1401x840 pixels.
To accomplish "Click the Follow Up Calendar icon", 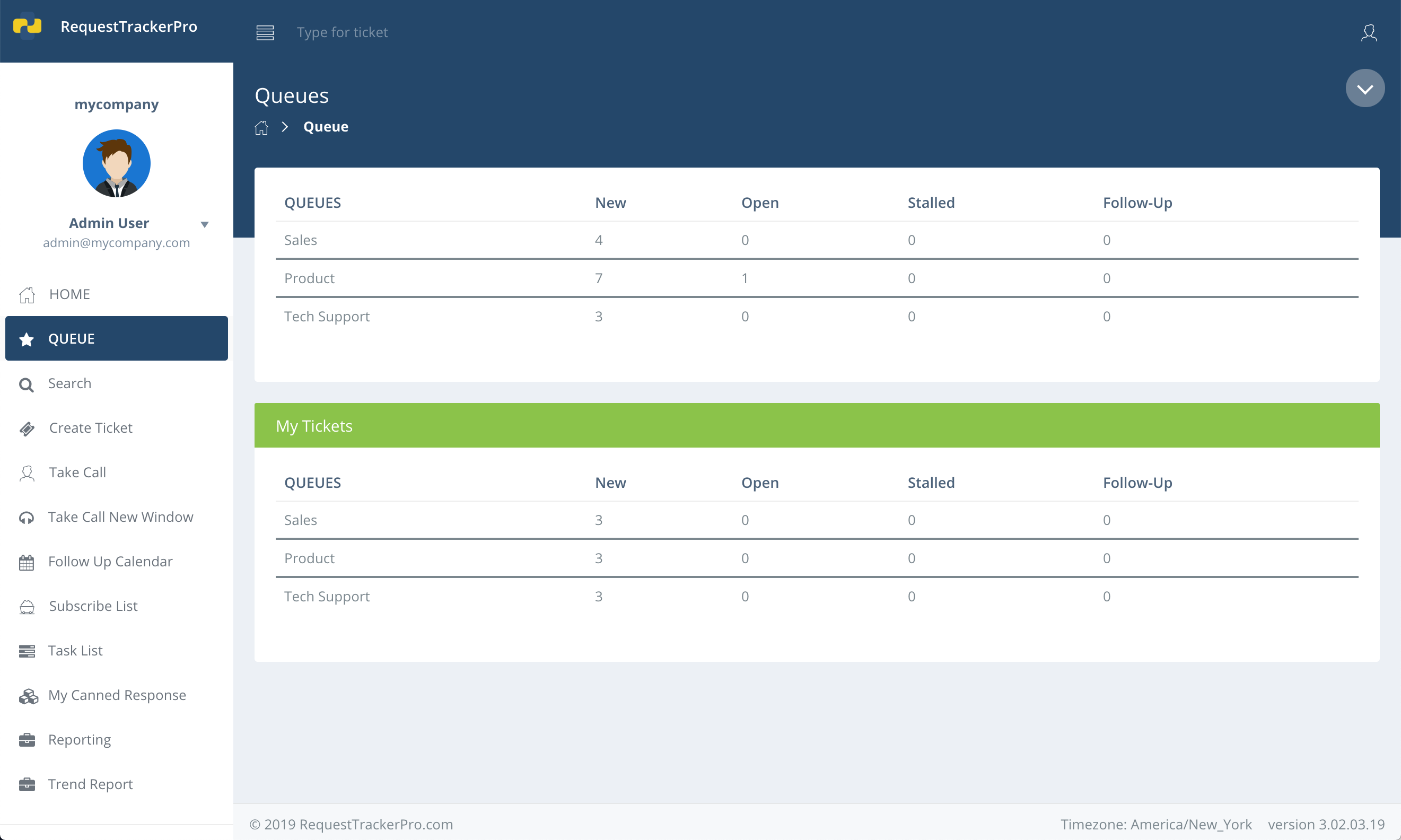I will [26, 562].
